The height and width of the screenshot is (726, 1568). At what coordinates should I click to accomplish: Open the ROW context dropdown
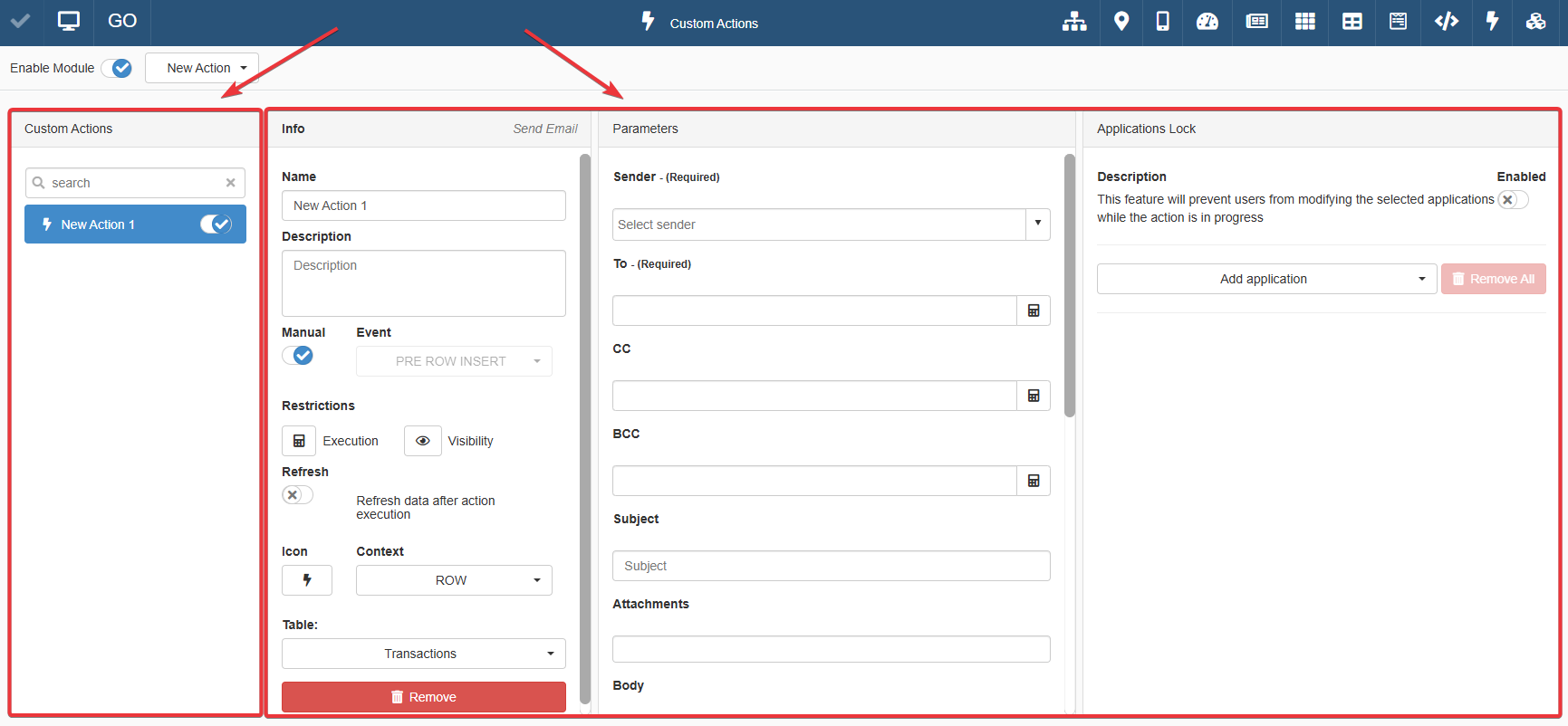click(454, 580)
